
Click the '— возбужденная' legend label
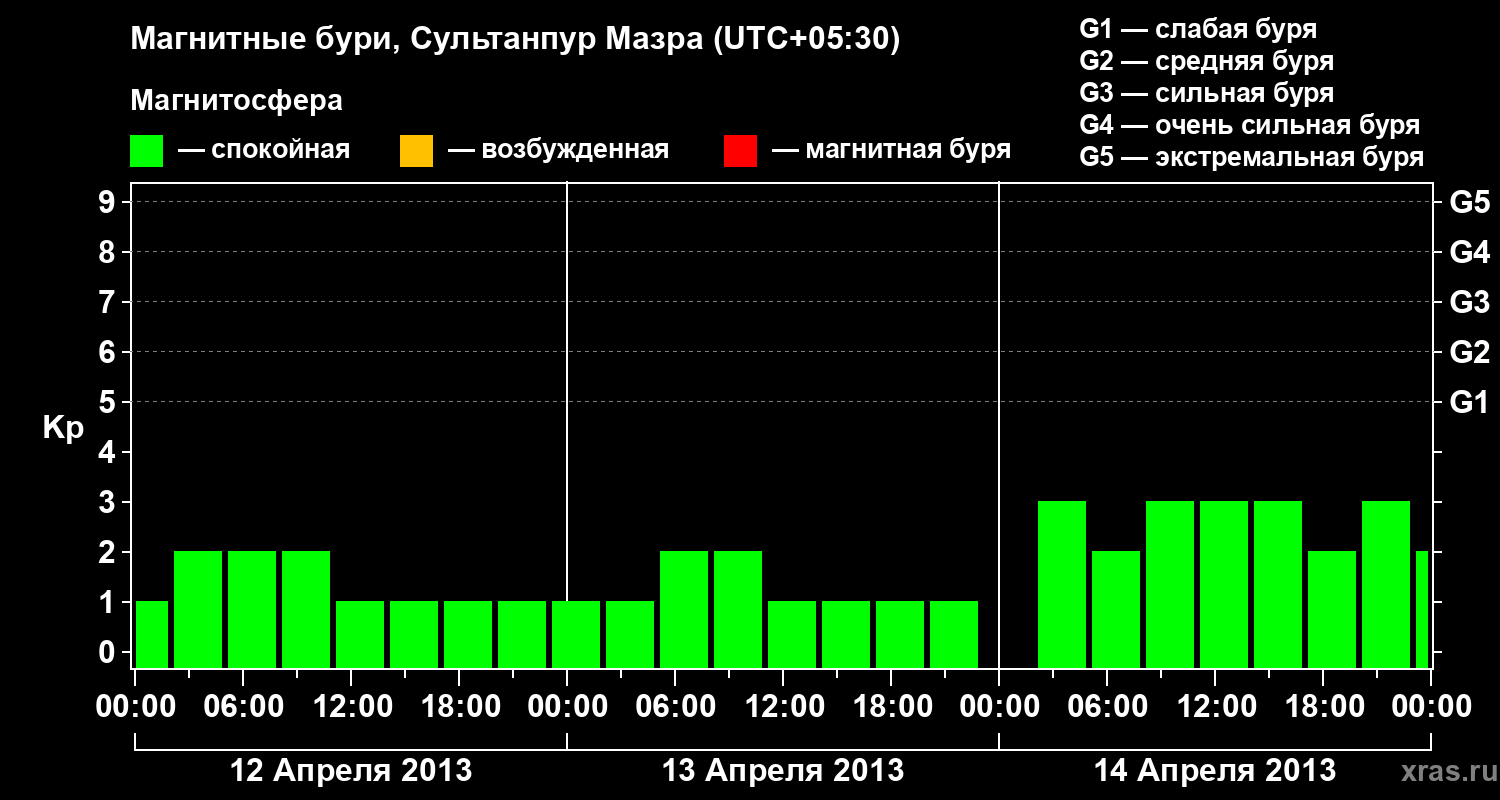click(558, 151)
